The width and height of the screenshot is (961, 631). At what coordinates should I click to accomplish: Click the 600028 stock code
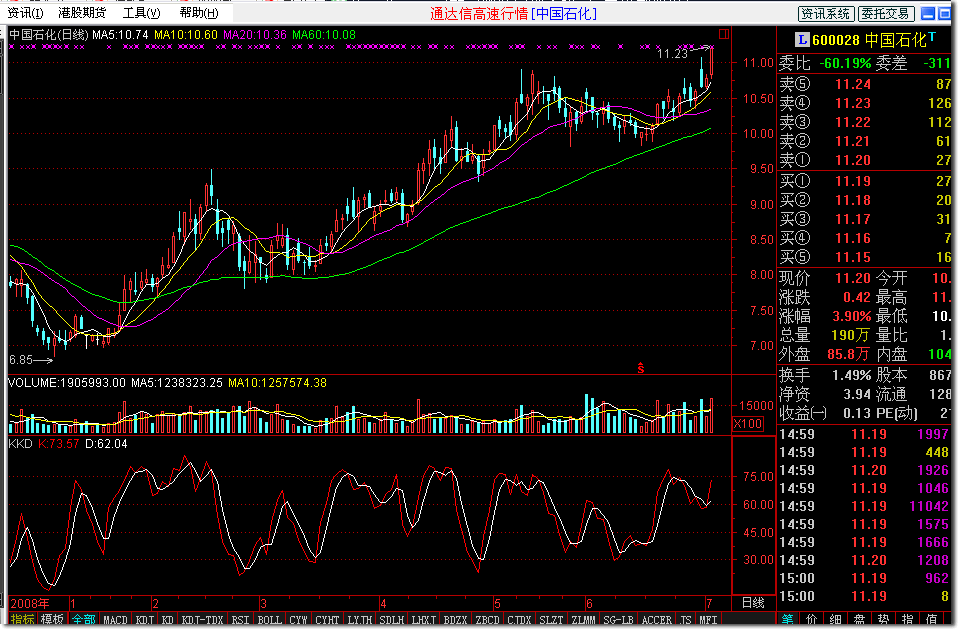(836, 40)
